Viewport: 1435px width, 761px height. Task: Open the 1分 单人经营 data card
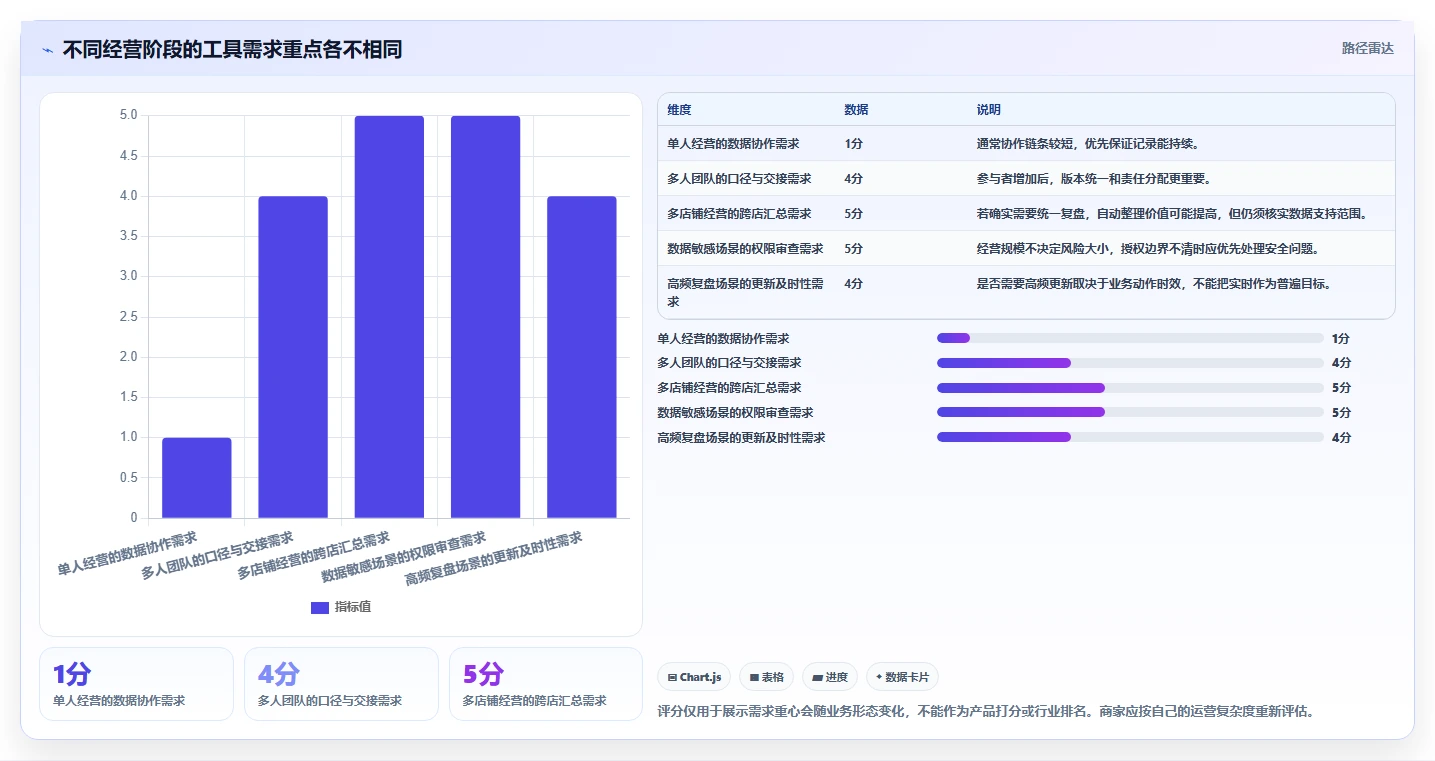(x=136, y=684)
